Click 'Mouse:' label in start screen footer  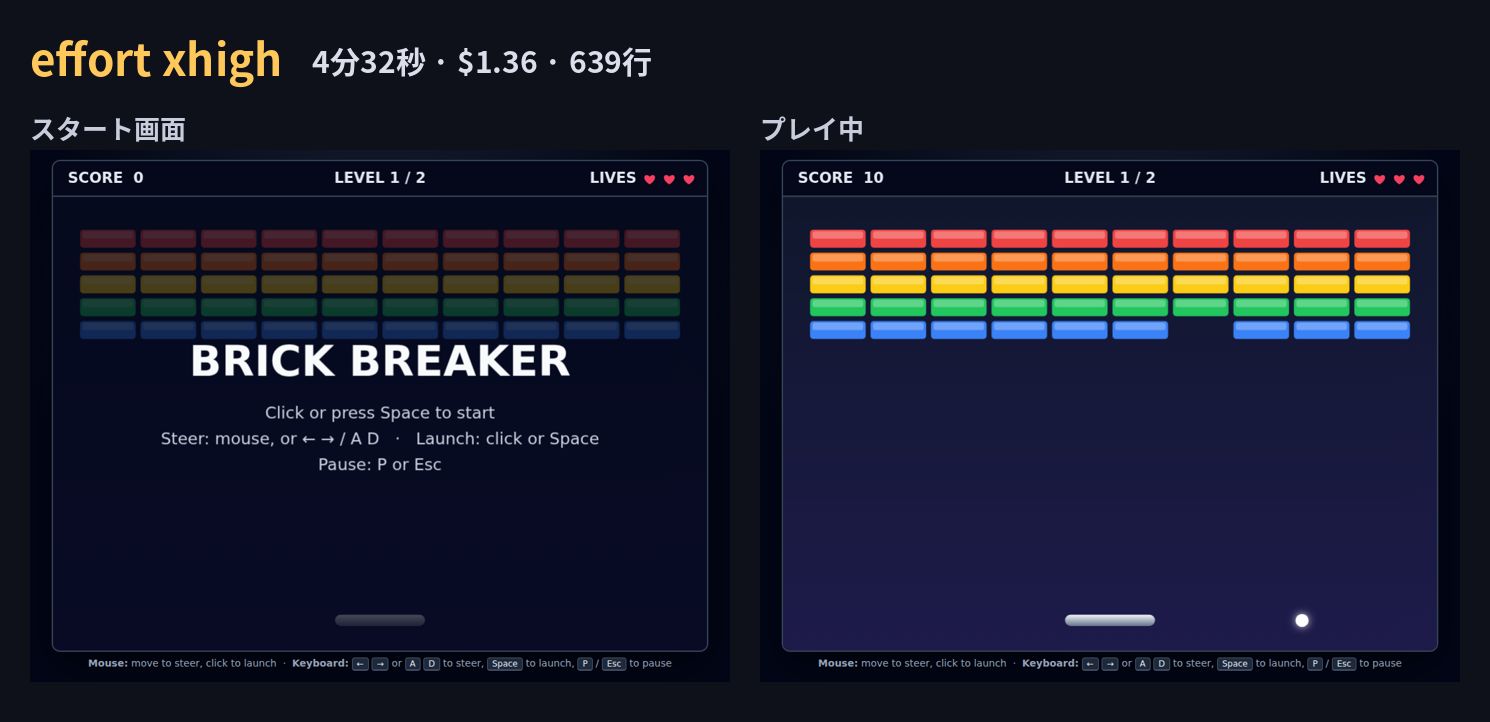pos(108,664)
